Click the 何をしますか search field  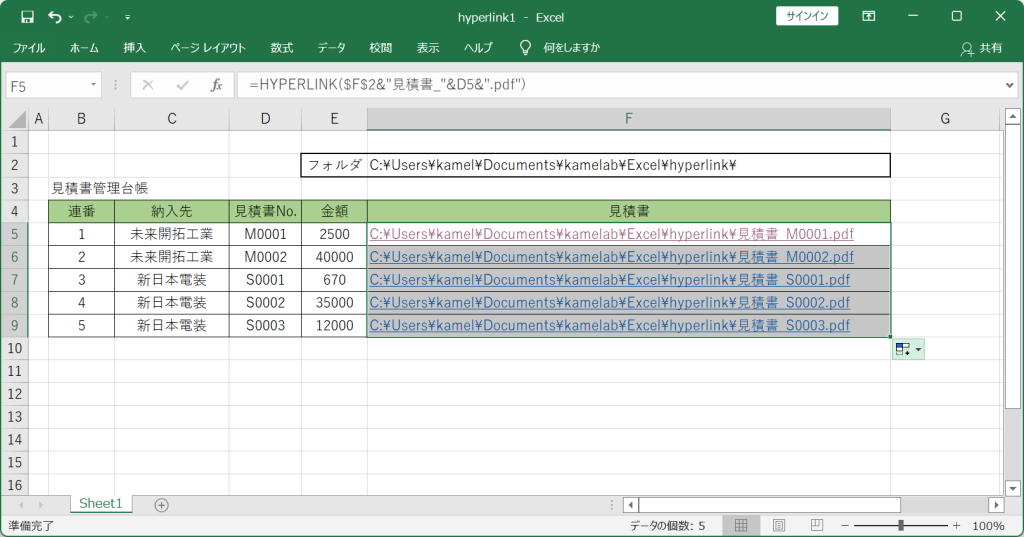click(571, 48)
